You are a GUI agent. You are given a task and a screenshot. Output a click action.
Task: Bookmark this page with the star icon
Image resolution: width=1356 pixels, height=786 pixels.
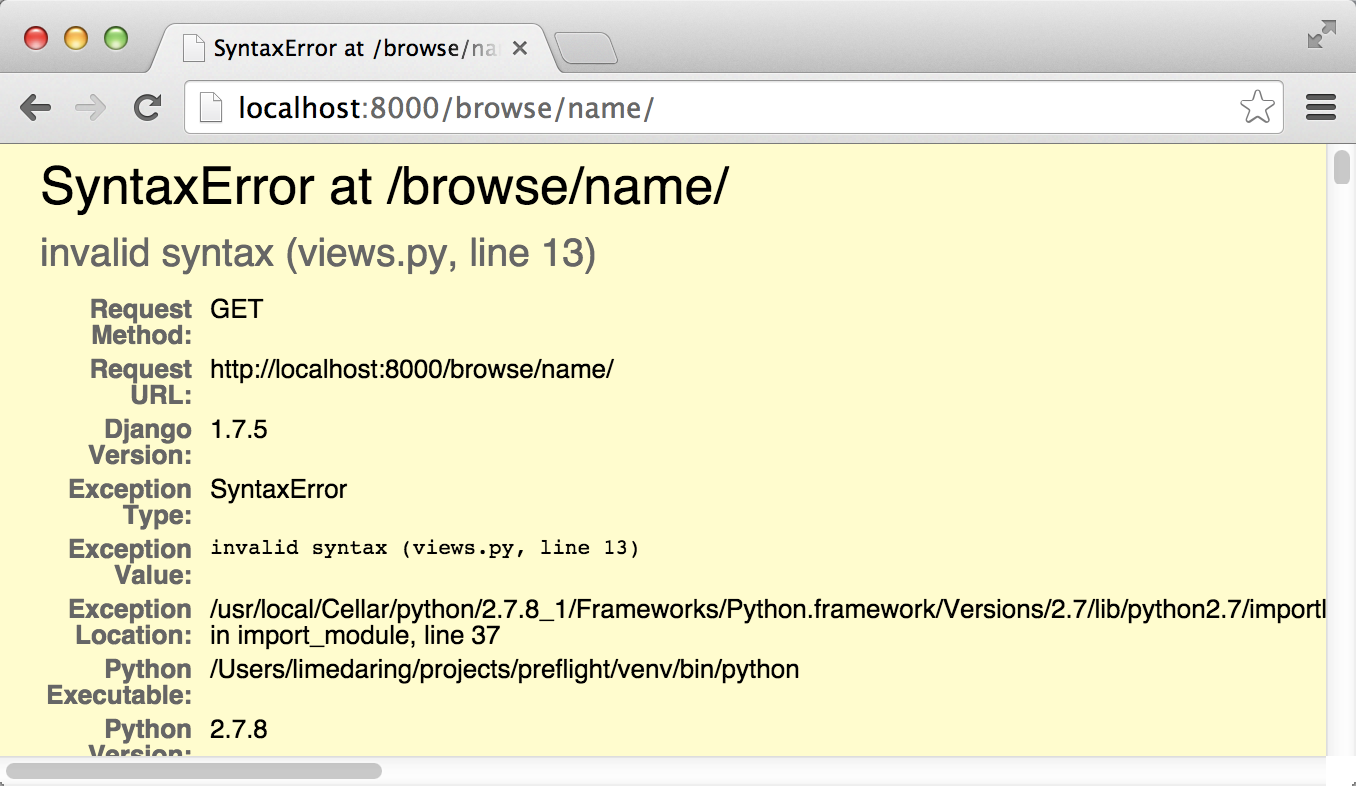tap(1259, 107)
